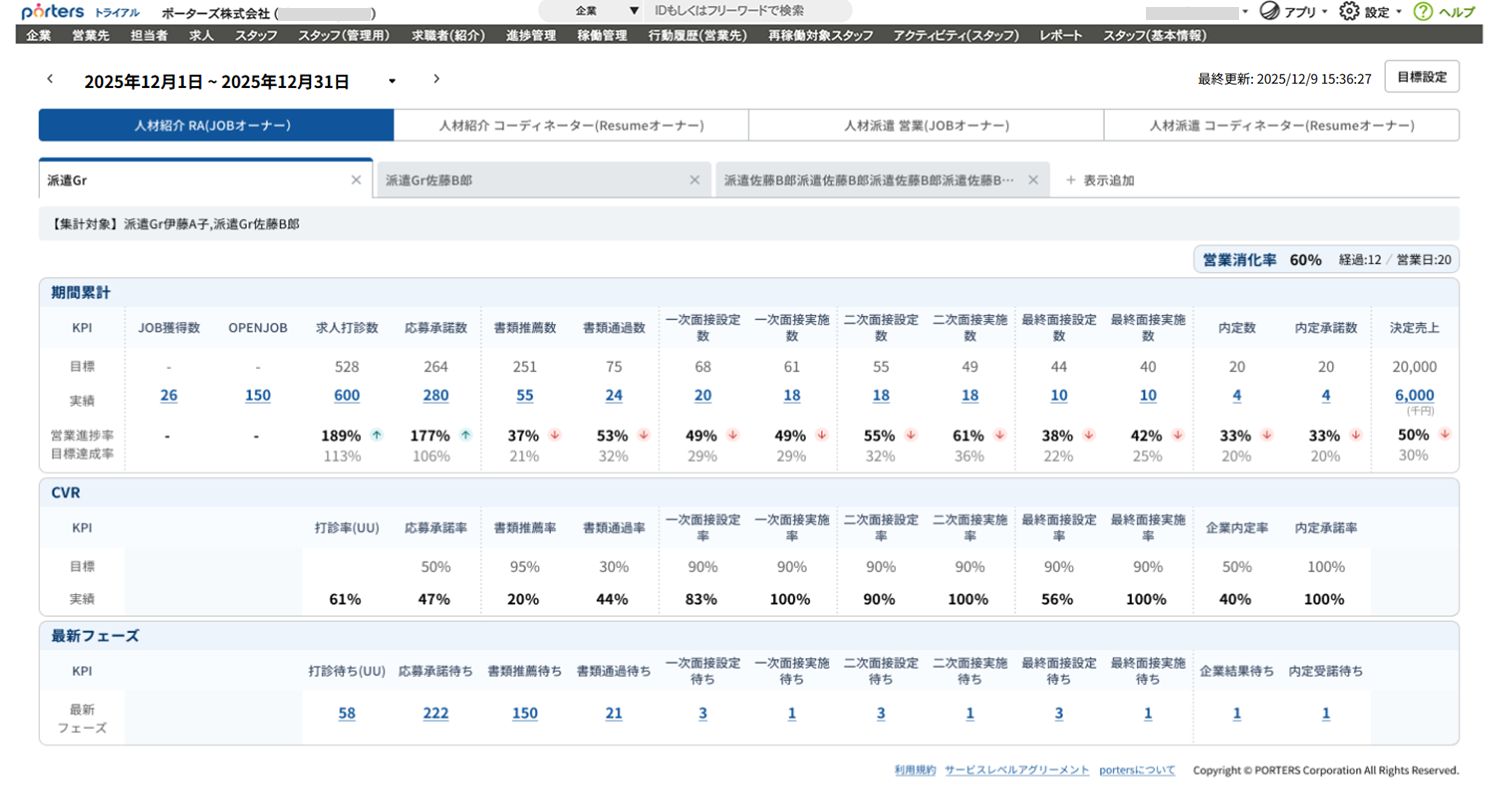
Task: Expand the date range dropdown arrow
Action: (392, 81)
